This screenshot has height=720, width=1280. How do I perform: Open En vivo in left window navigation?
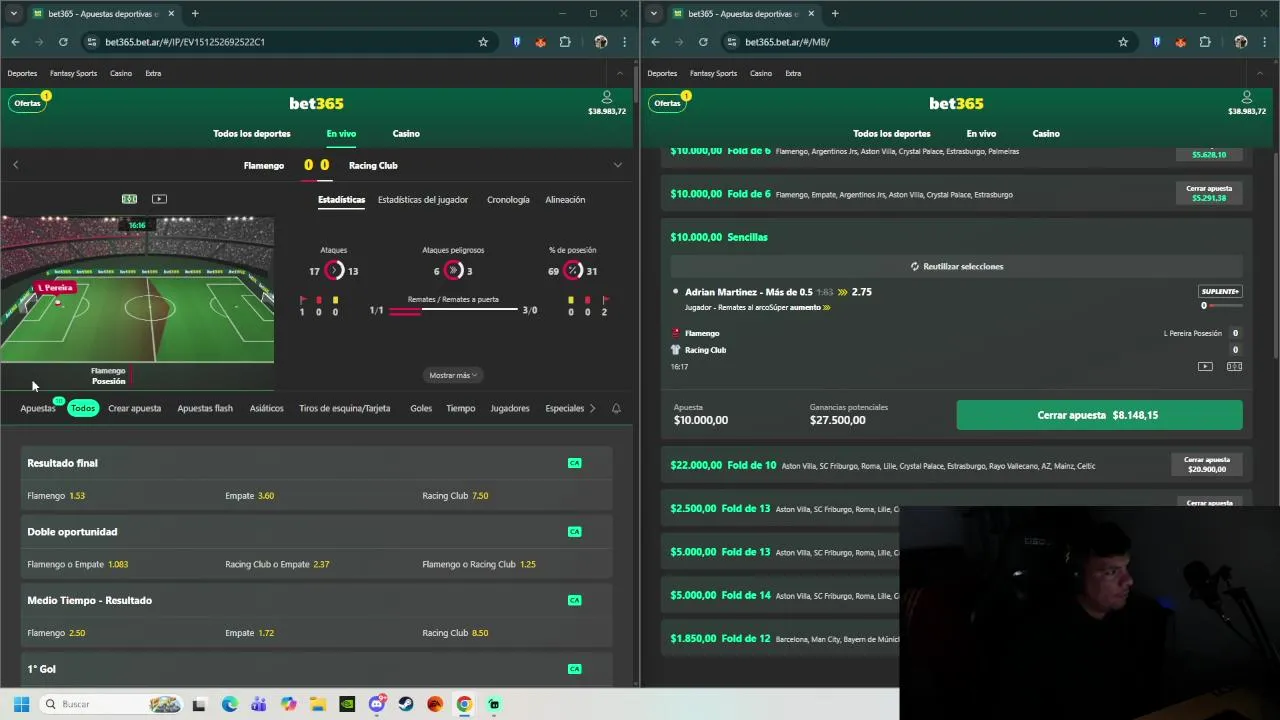[x=341, y=133]
